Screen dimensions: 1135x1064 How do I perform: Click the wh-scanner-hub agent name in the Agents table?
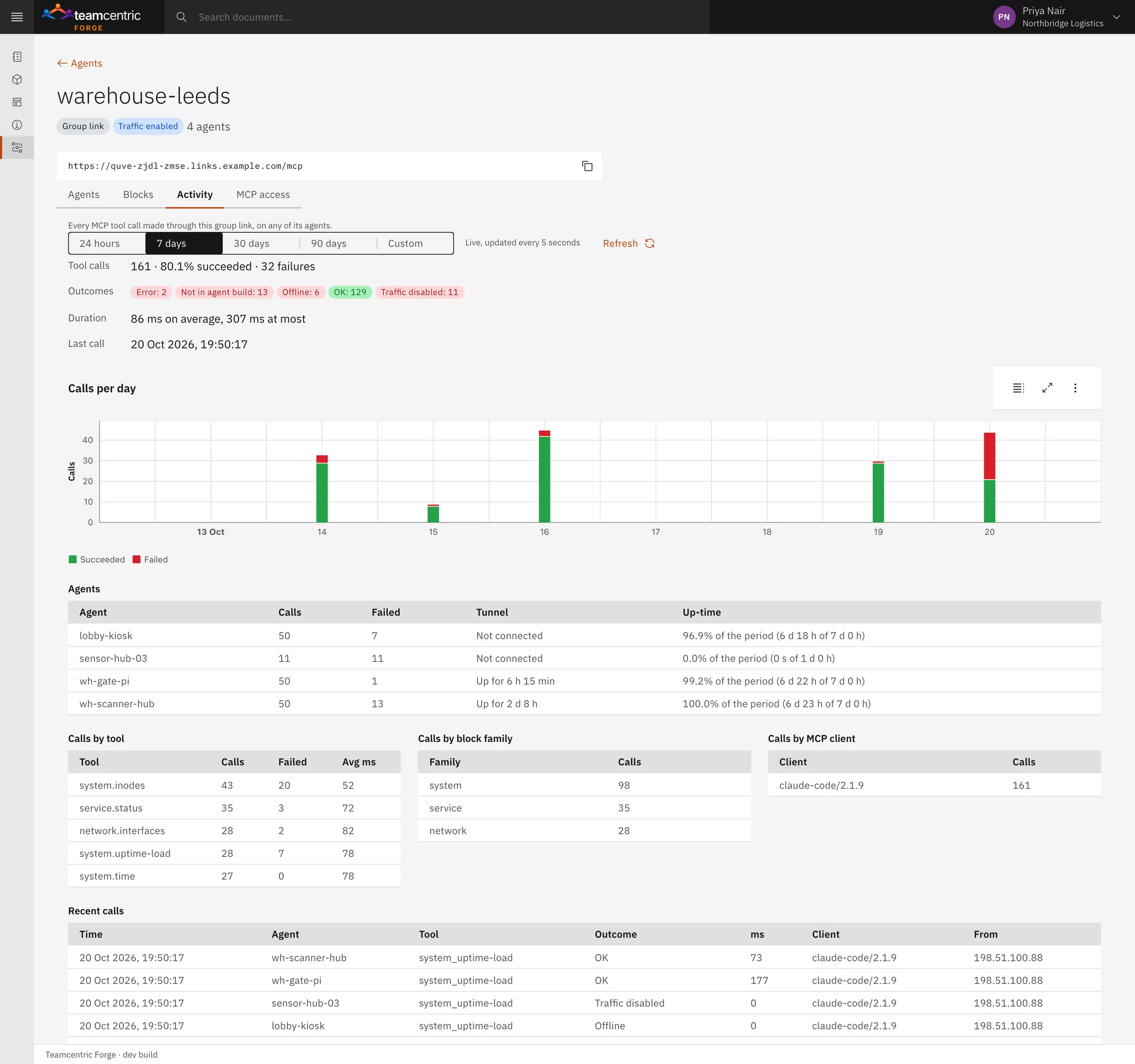[116, 704]
